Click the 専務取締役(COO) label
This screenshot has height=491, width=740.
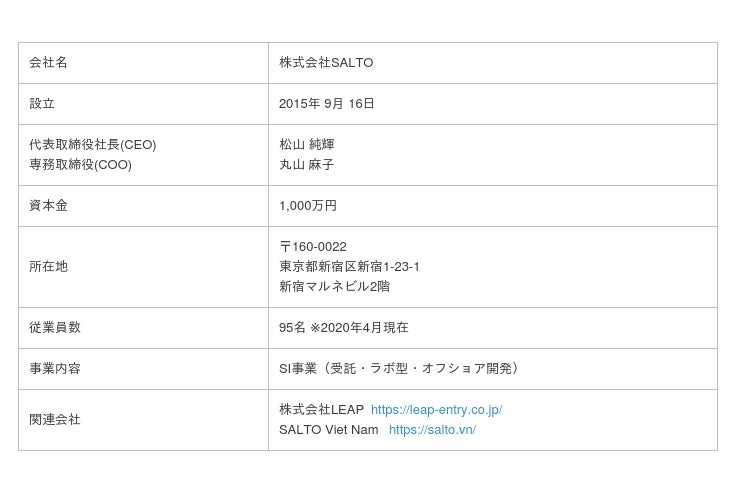point(80,165)
